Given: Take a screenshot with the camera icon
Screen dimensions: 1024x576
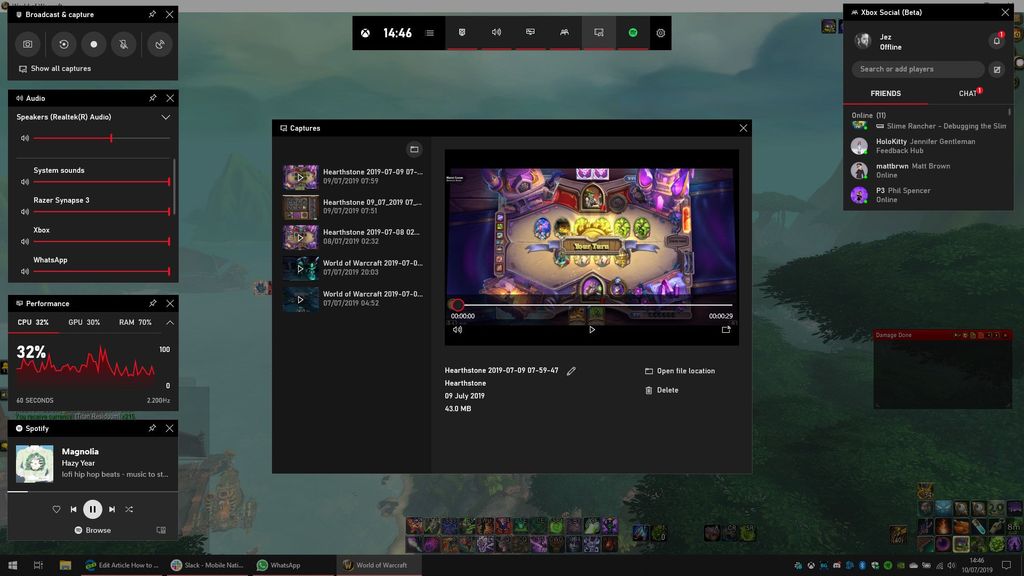Looking at the screenshot, I should pos(28,44).
